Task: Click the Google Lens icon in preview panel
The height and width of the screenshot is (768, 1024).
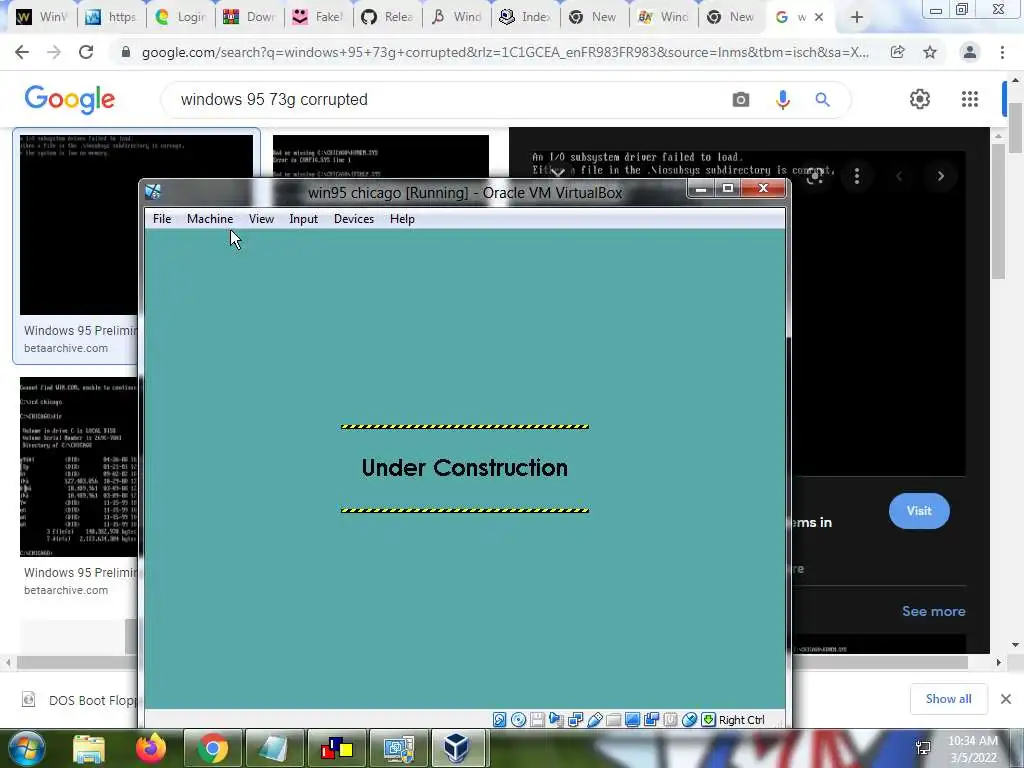Action: pos(814,176)
